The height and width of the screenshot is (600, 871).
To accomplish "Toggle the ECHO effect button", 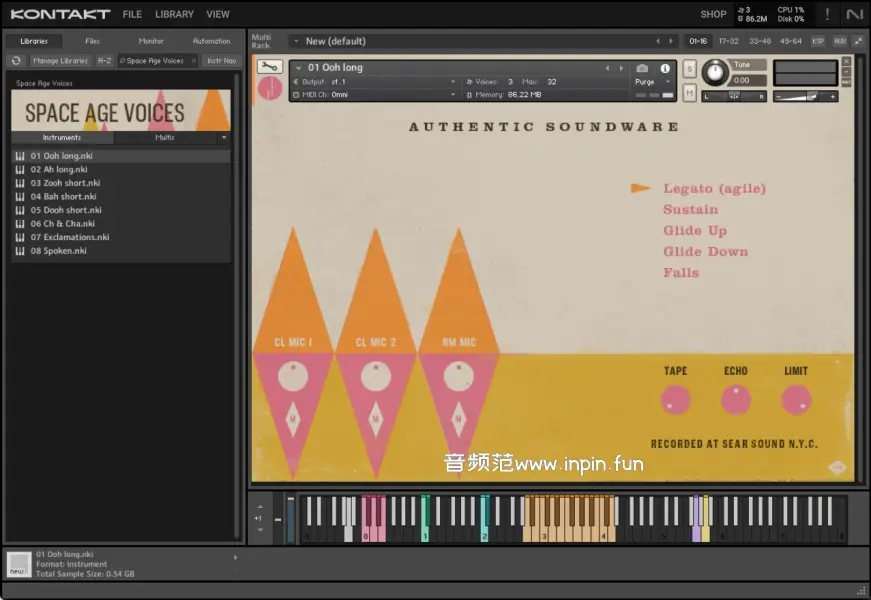I will 736,400.
